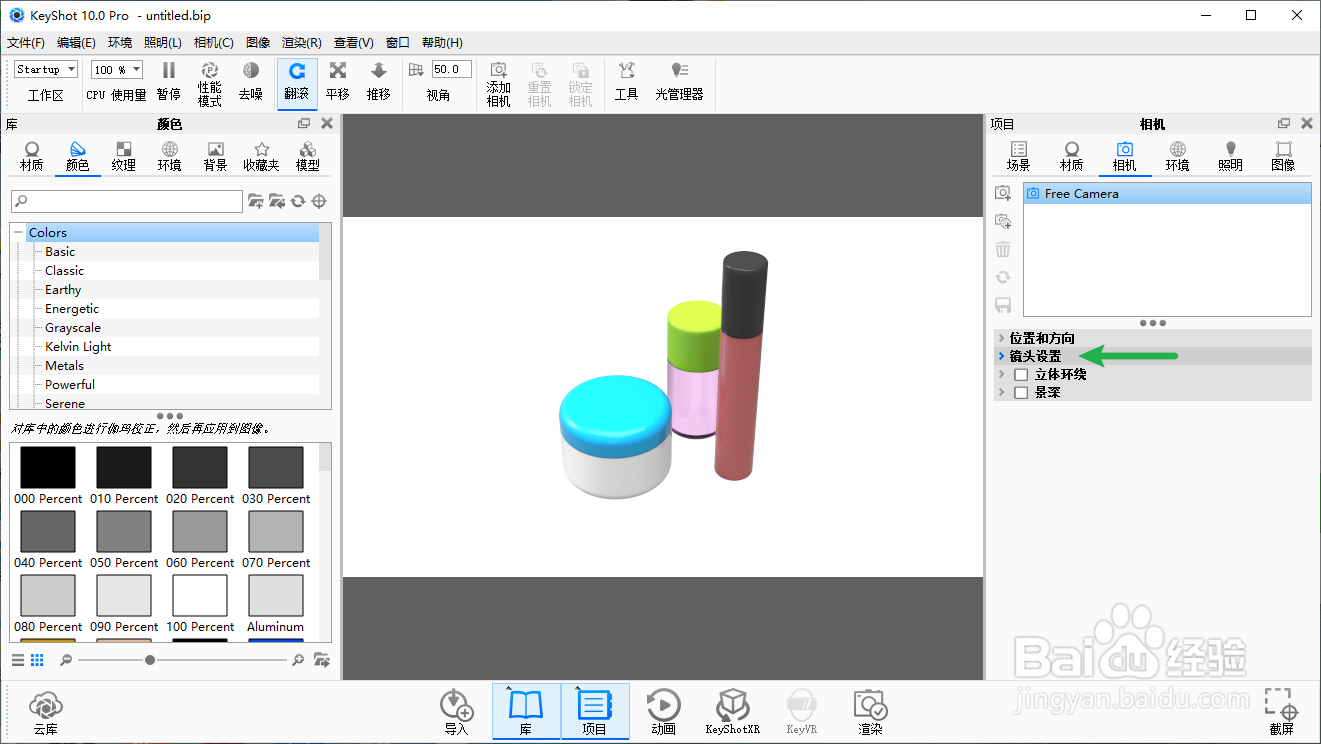Open the 文件(F) menu
The image size is (1321, 744).
coord(26,43)
